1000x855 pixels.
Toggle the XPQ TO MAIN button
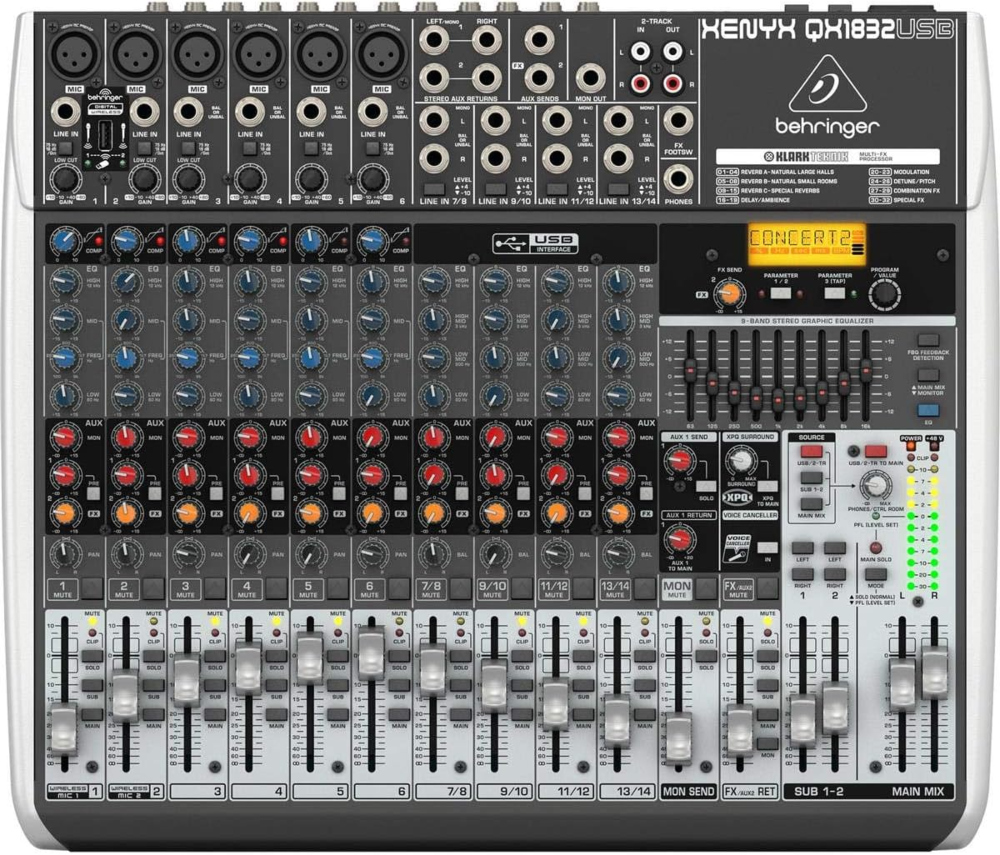(767, 486)
